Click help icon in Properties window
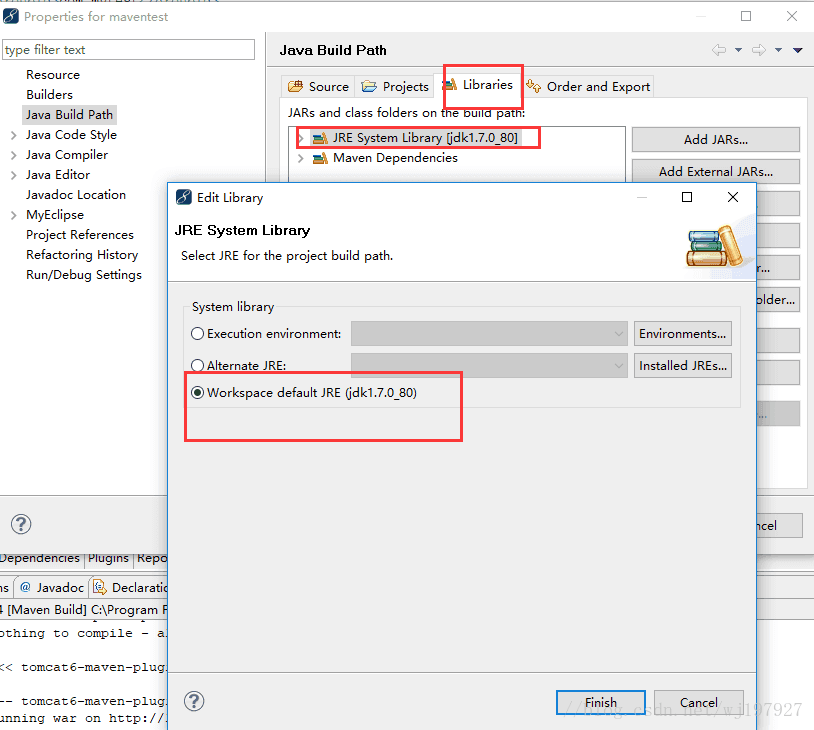 click(x=21, y=524)
